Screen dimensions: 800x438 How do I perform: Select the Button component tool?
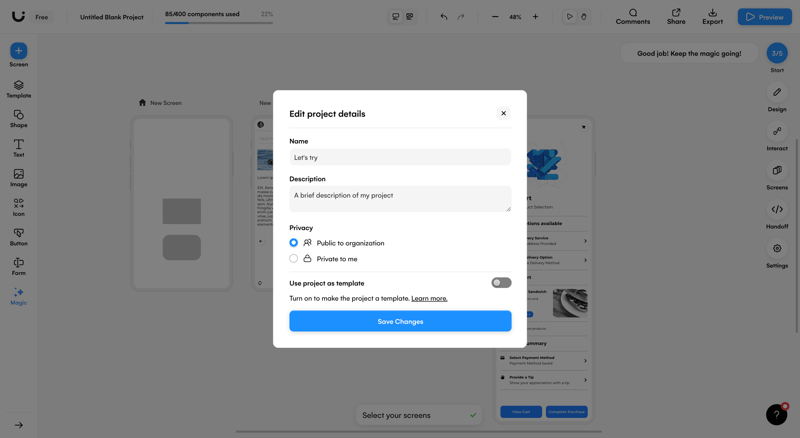[x=18, y=237]
